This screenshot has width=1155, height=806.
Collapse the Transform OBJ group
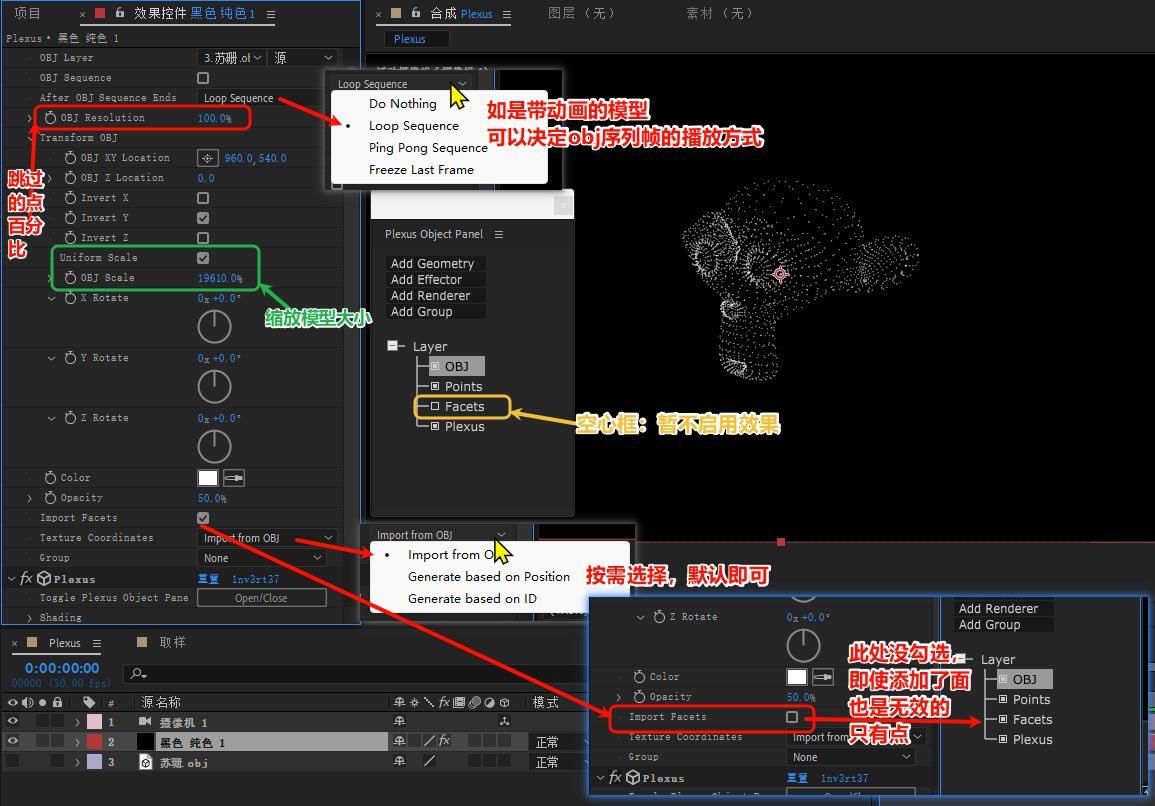pyautogui.click(x=30, y=138)
